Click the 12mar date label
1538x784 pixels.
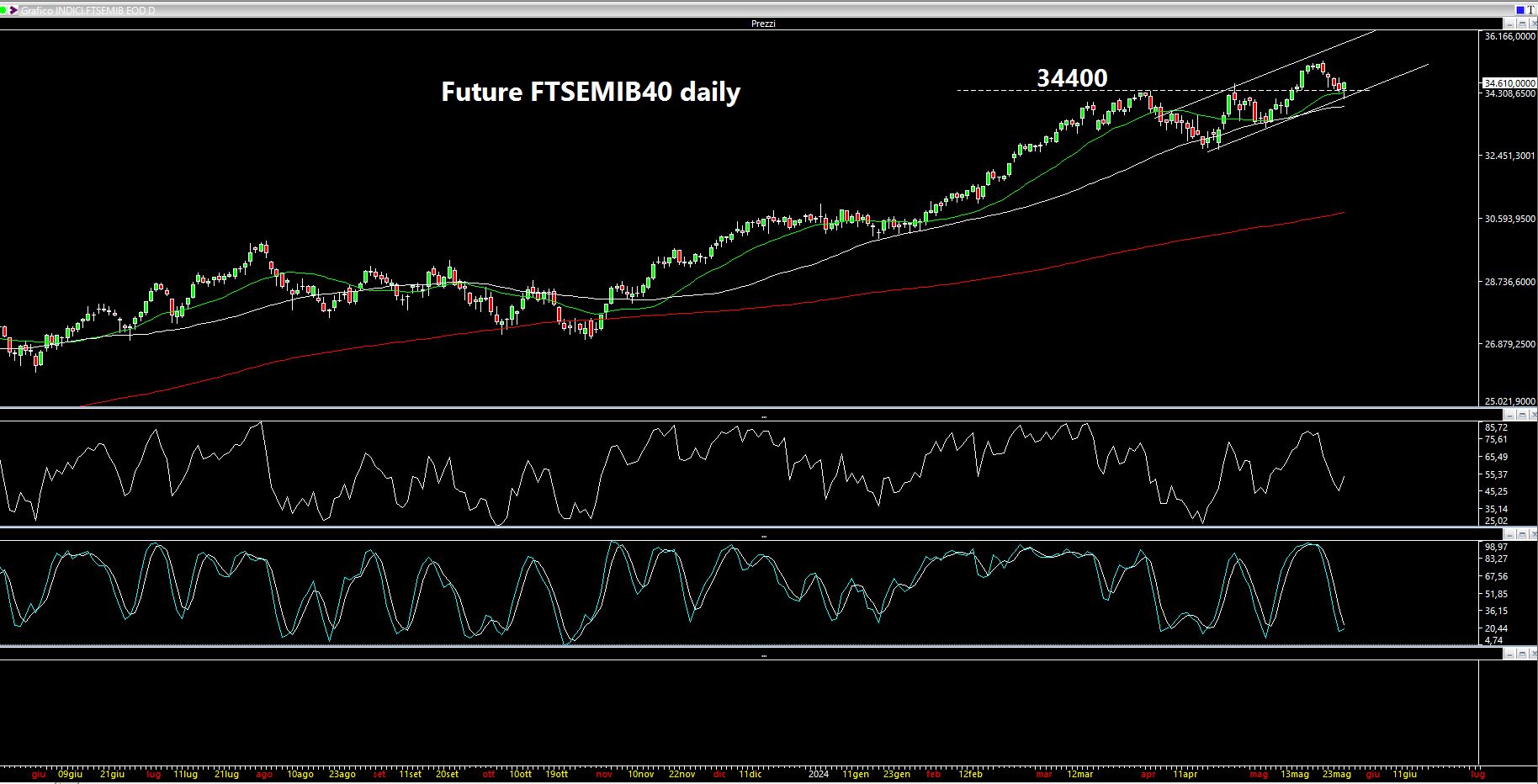click(x=1080, y=774)
